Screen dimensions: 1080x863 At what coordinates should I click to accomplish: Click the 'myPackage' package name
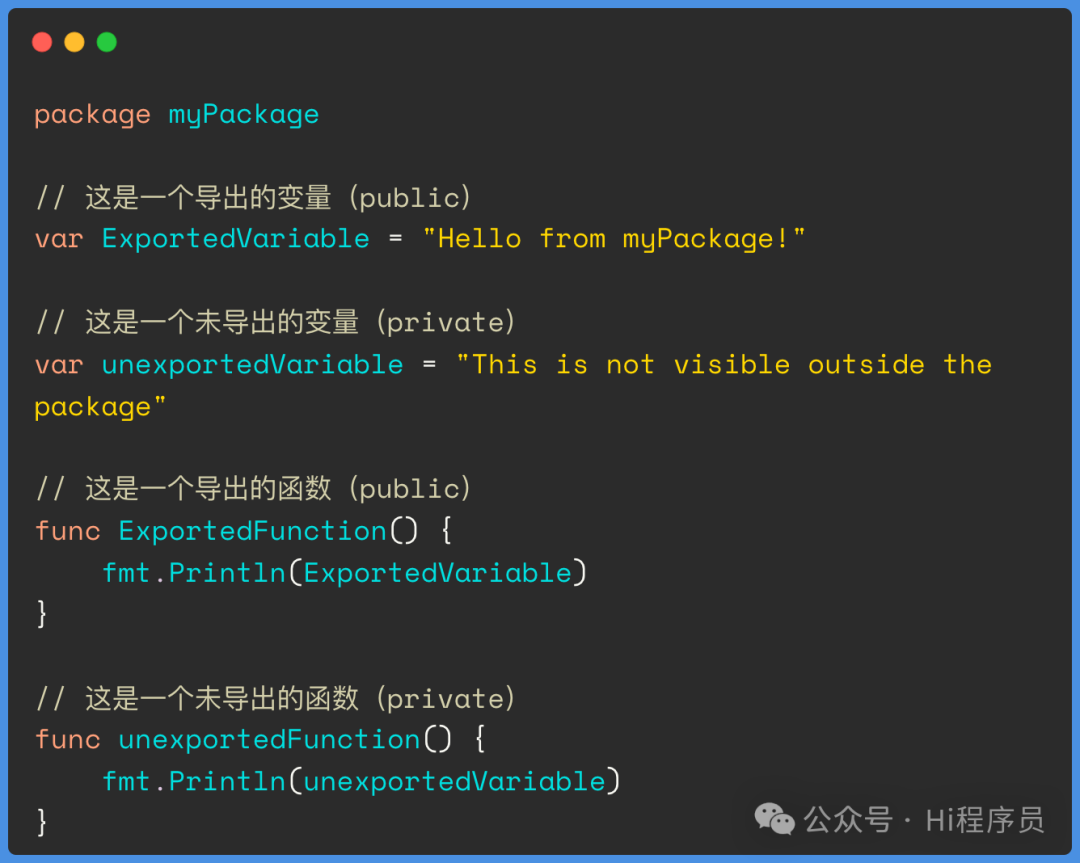[x=244, y=115]
